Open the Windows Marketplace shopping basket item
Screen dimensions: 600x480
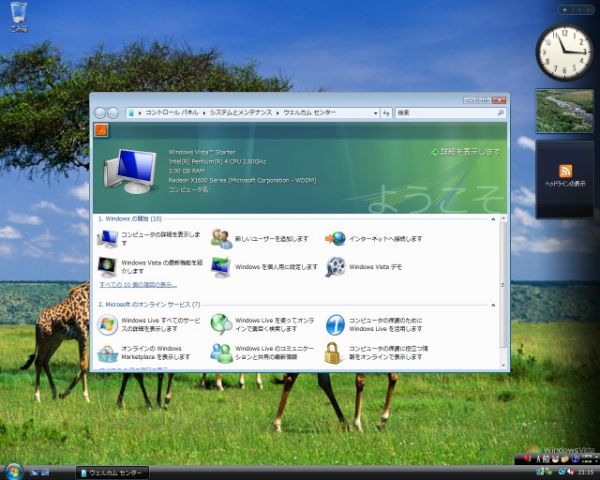pyautogui.click(x=108, y=352)
